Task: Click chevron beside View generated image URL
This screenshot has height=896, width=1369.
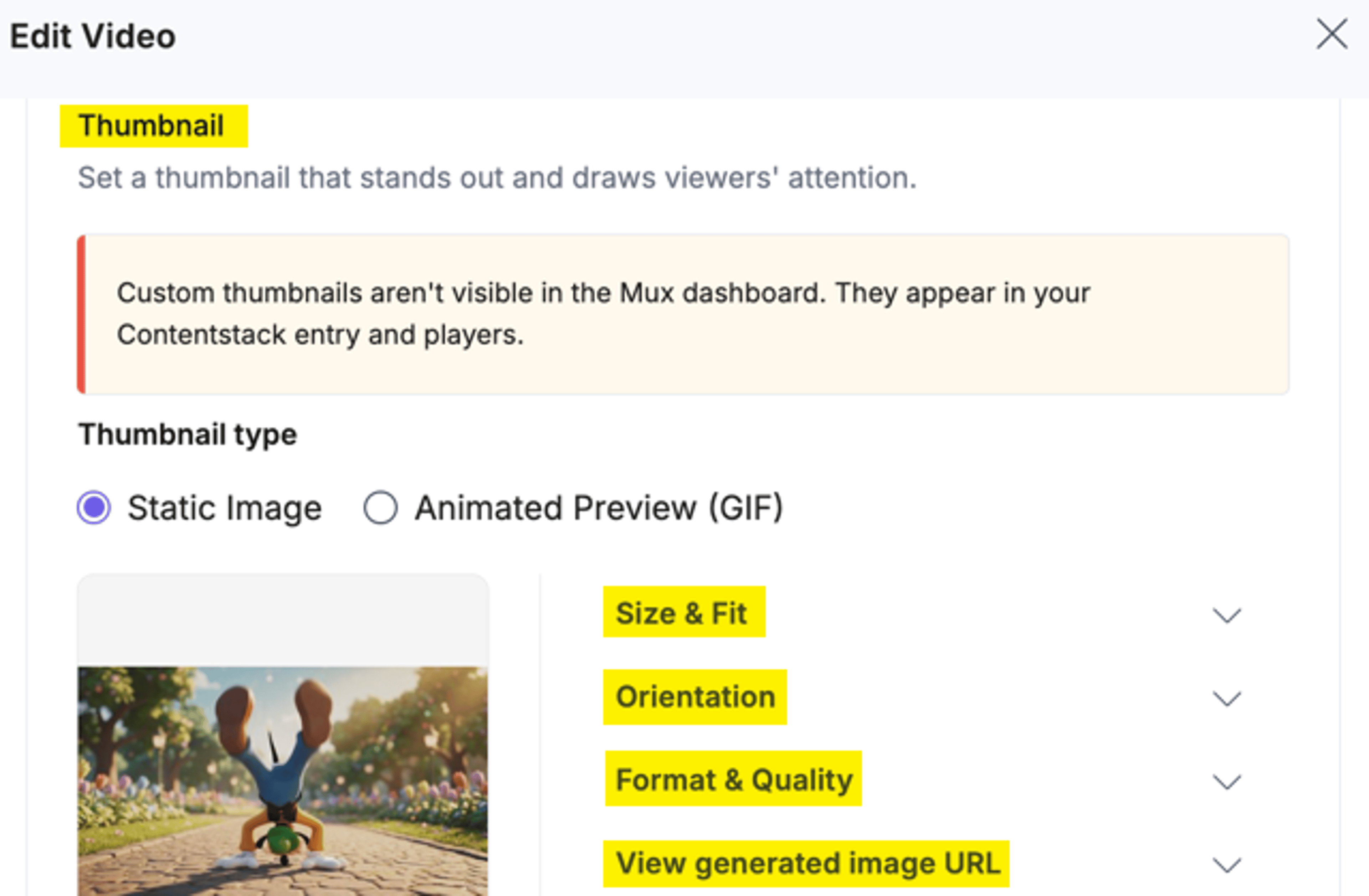Action: tap(1226, 865)
